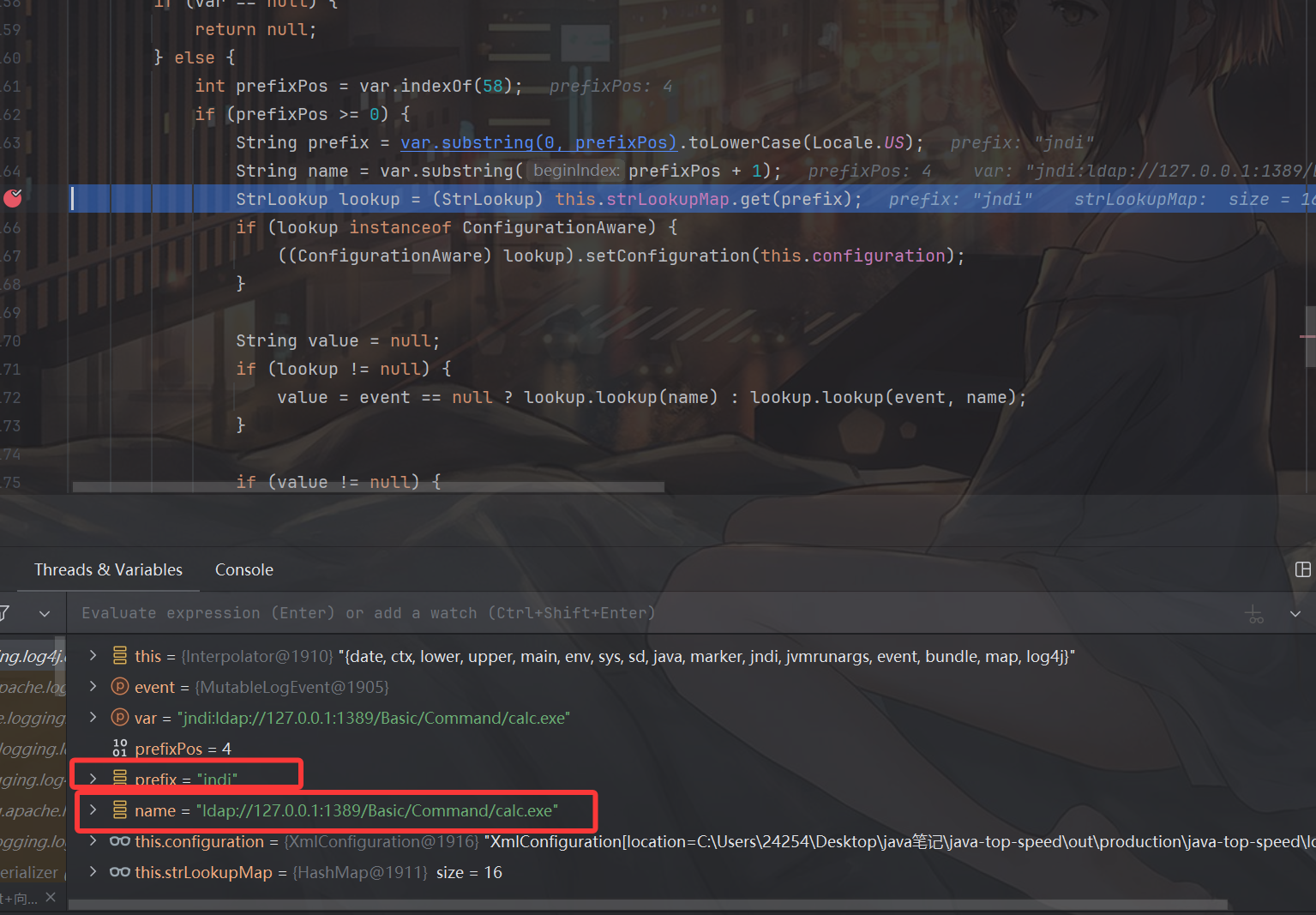Click the threads filter funnel icon

tap(5, 613)
